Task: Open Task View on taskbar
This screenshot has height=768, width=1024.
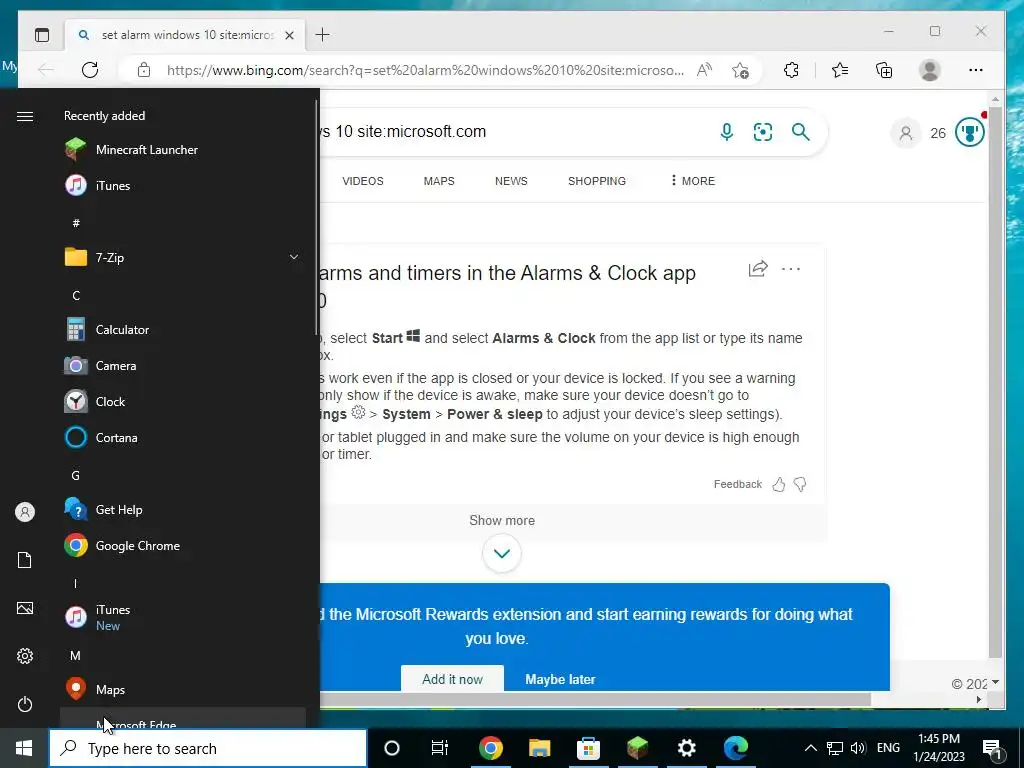Action: (x=440, y=748)
